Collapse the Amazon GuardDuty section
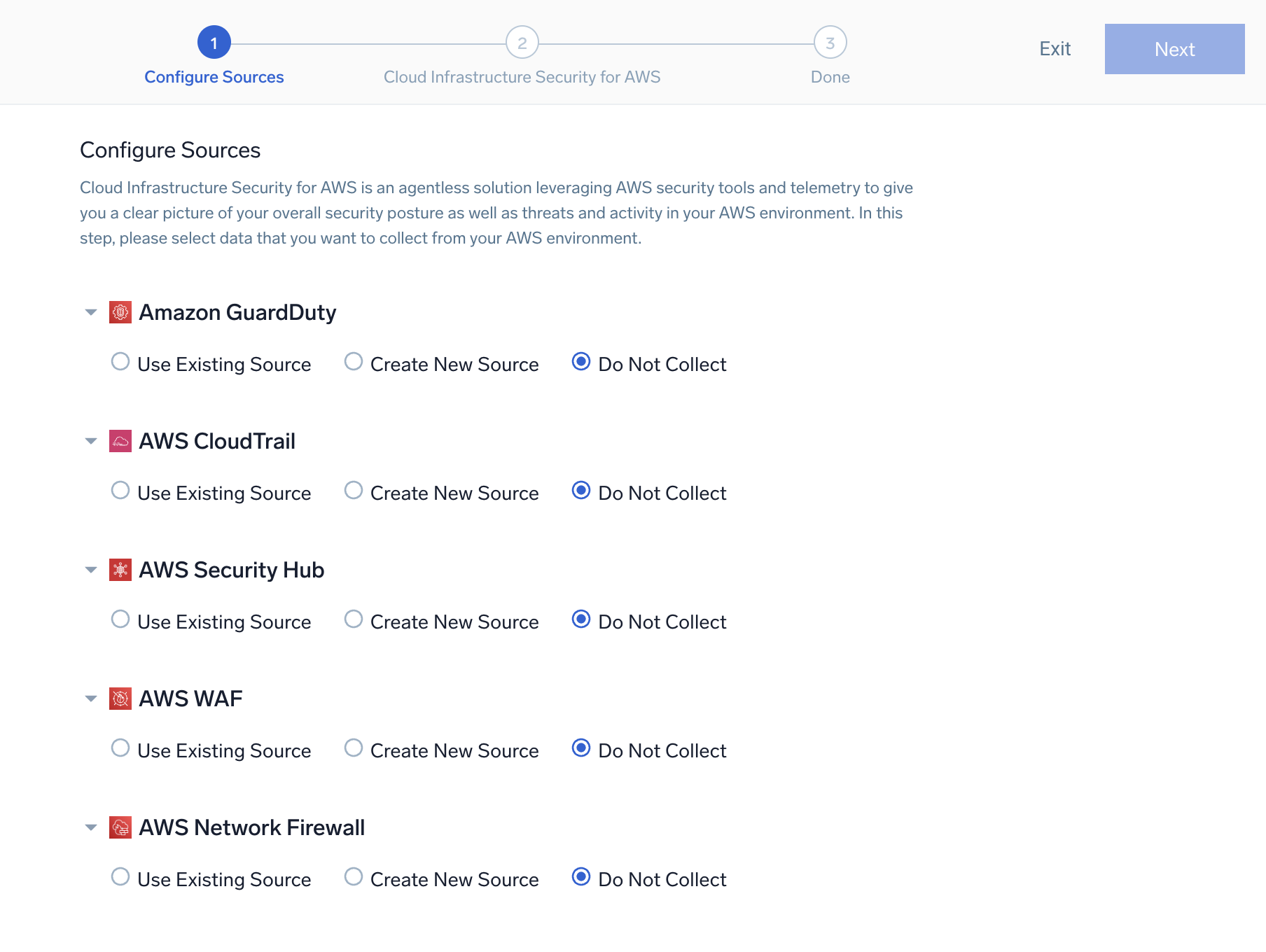The width and height of the screenshot is (1266, 952). point(91,312)
